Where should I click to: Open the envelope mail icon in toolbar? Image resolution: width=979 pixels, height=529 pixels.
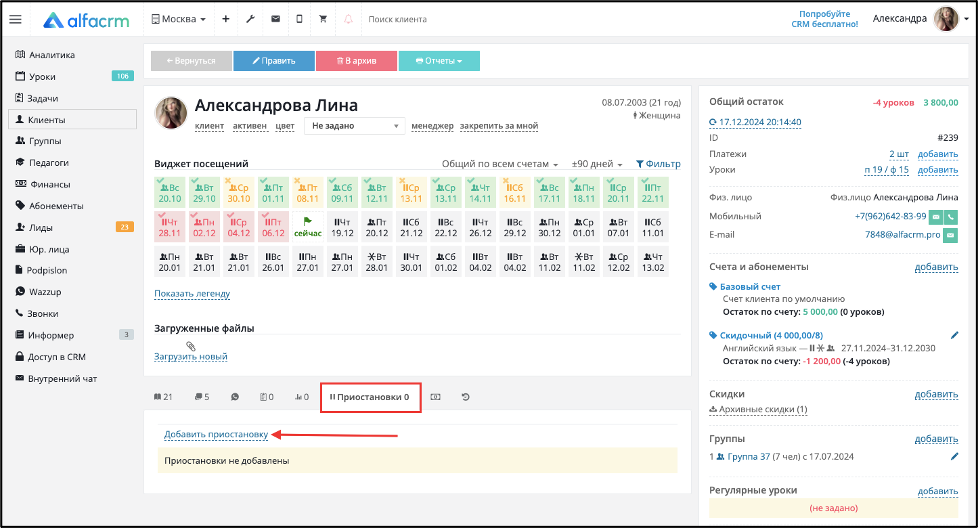[275, 19]
